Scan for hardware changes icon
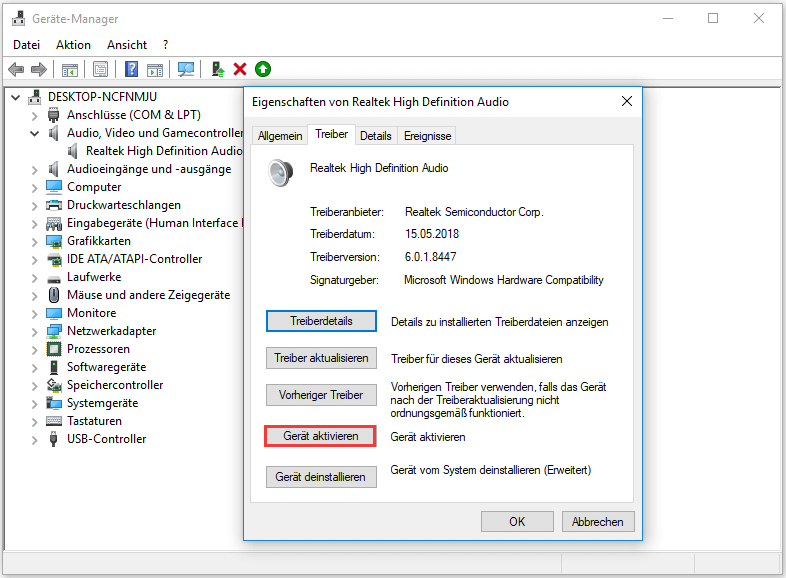The width and height of the screenshot is (786, 578). [x=186, y=69]
